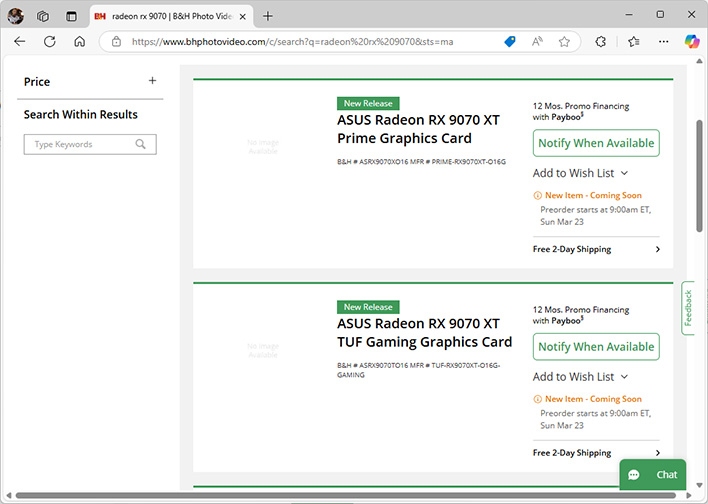Open the Favorites list icon
The height and width of the screenshot is (504, 708).
click(633, 42)
